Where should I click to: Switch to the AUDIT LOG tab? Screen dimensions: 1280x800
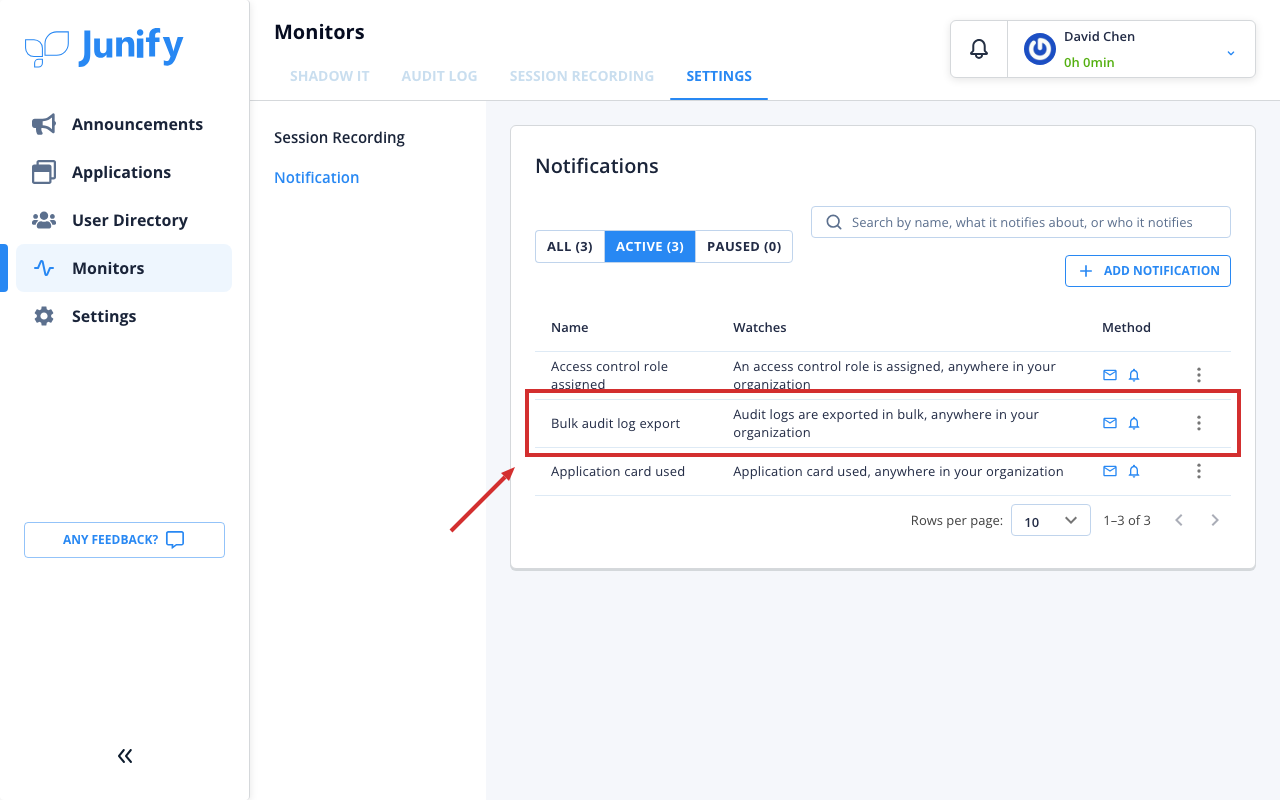pos(439,76)
